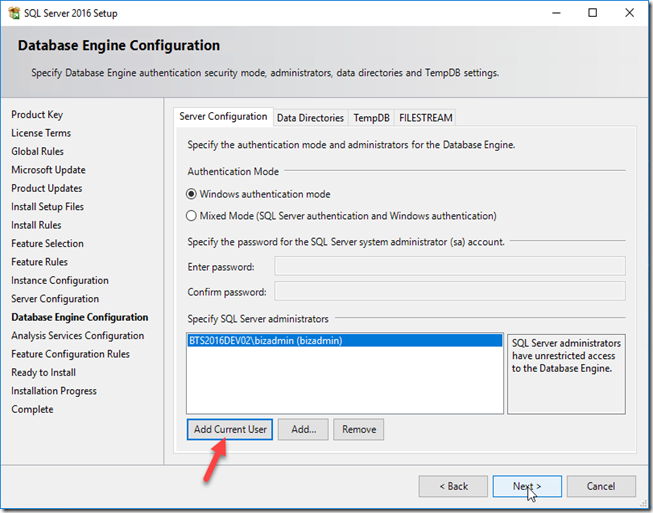653x513 pixels.
Task: Click Ready to Install step
Action: click(x=43, y=372)
